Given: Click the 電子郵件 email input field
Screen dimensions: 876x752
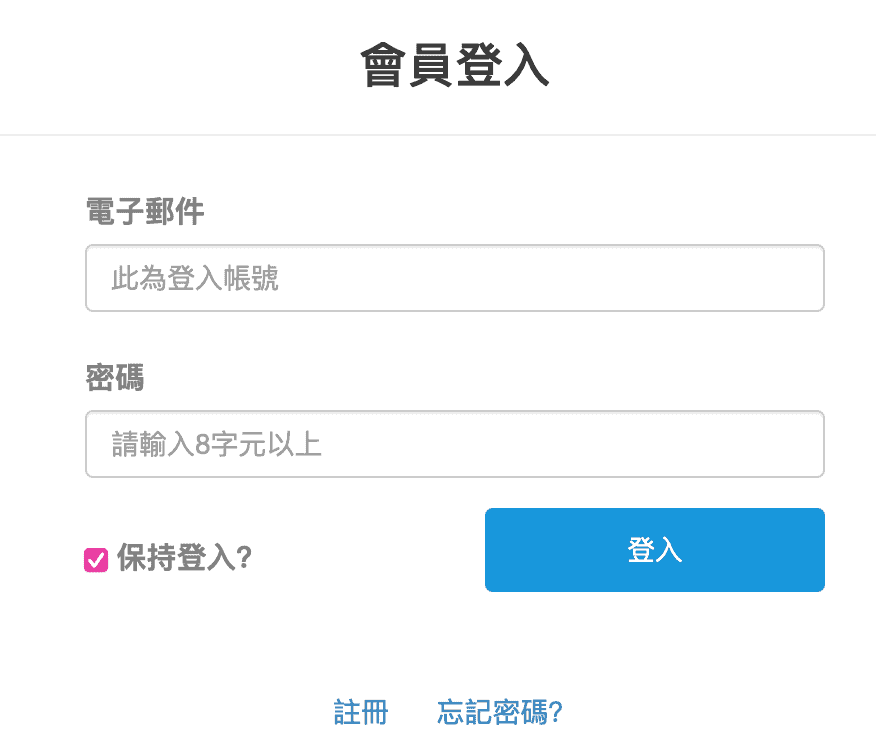Looking at the screenshot, I should (454, 278).
